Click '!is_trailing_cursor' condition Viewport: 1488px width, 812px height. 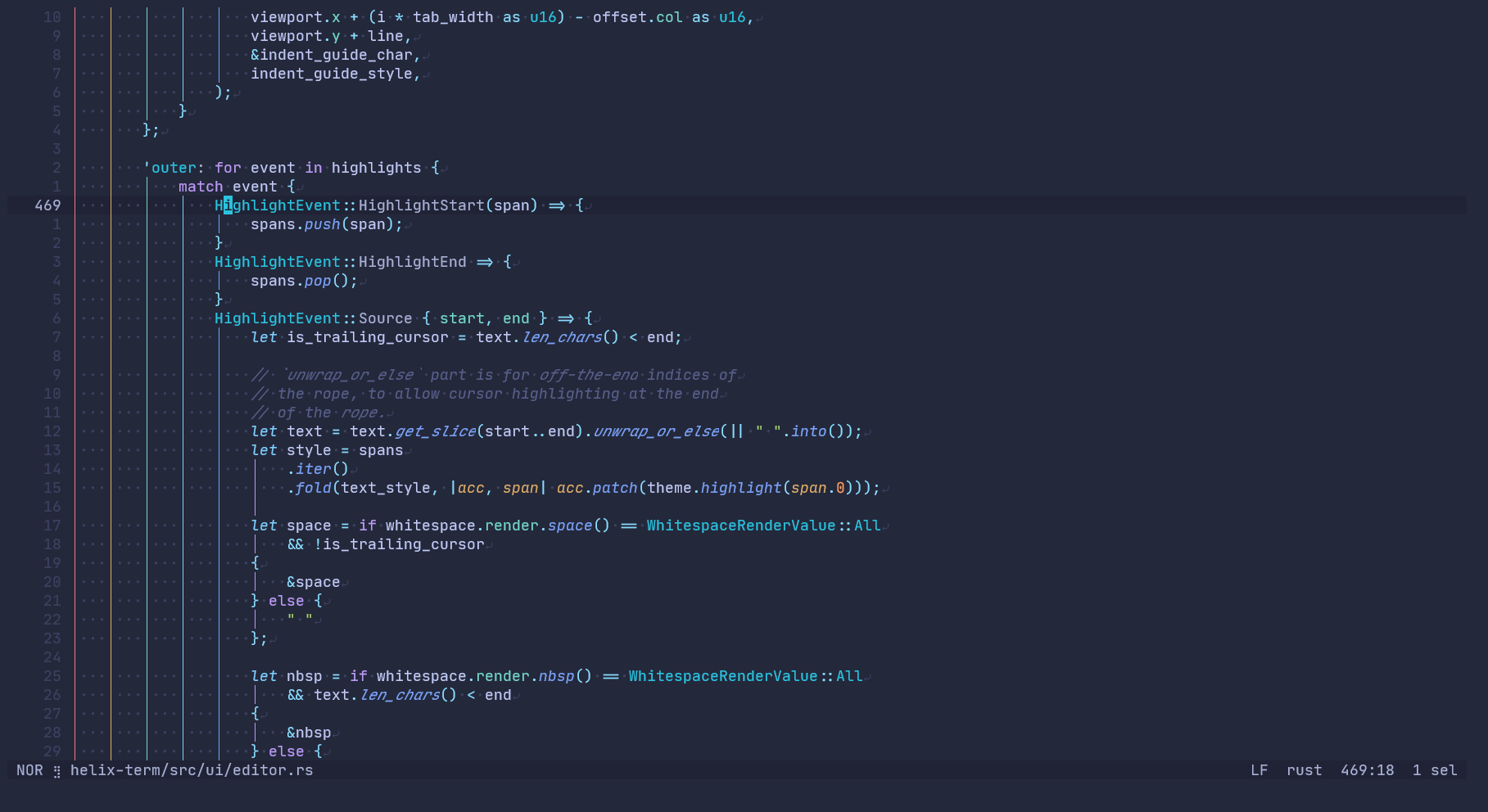coord(399,544)
